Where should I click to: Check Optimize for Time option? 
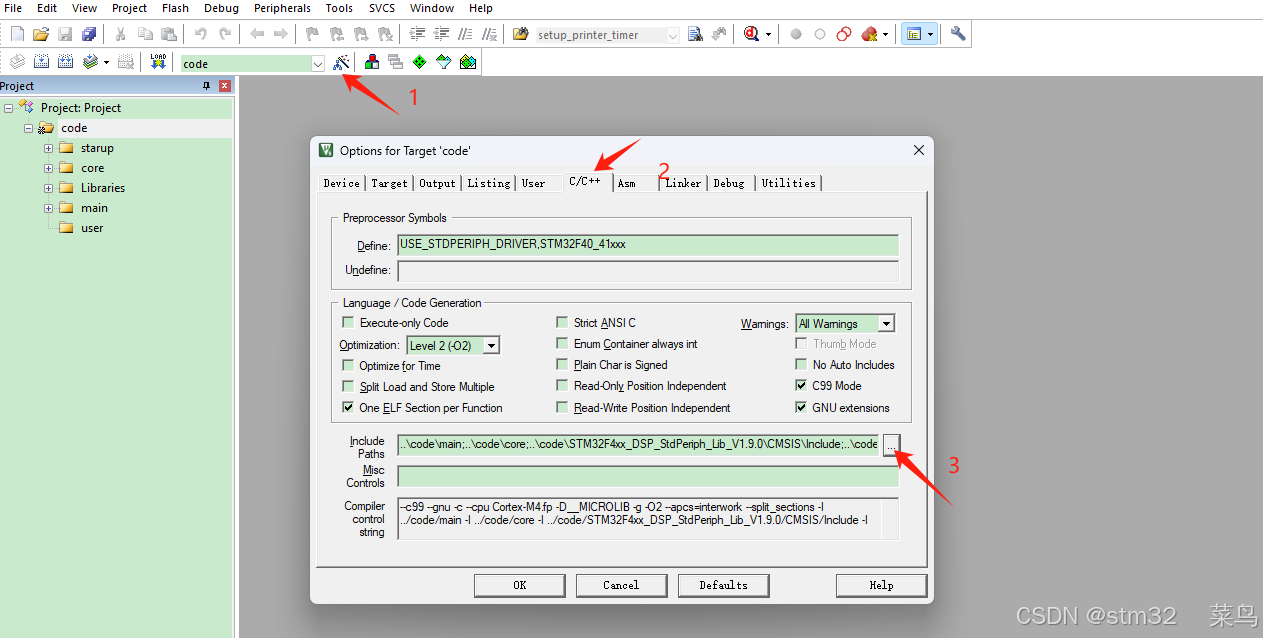tap(348, 365)
